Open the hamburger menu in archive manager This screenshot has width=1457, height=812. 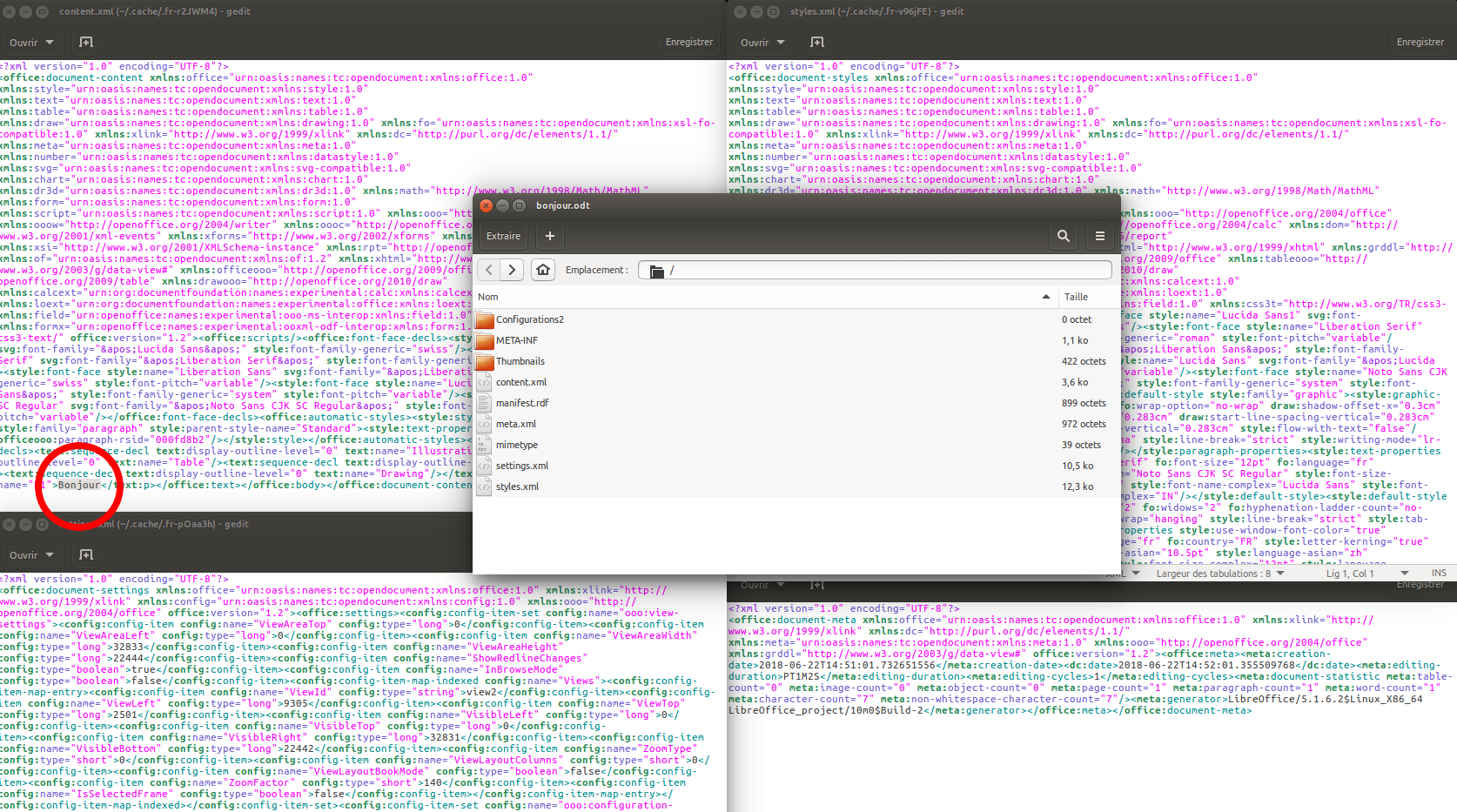1099,236
